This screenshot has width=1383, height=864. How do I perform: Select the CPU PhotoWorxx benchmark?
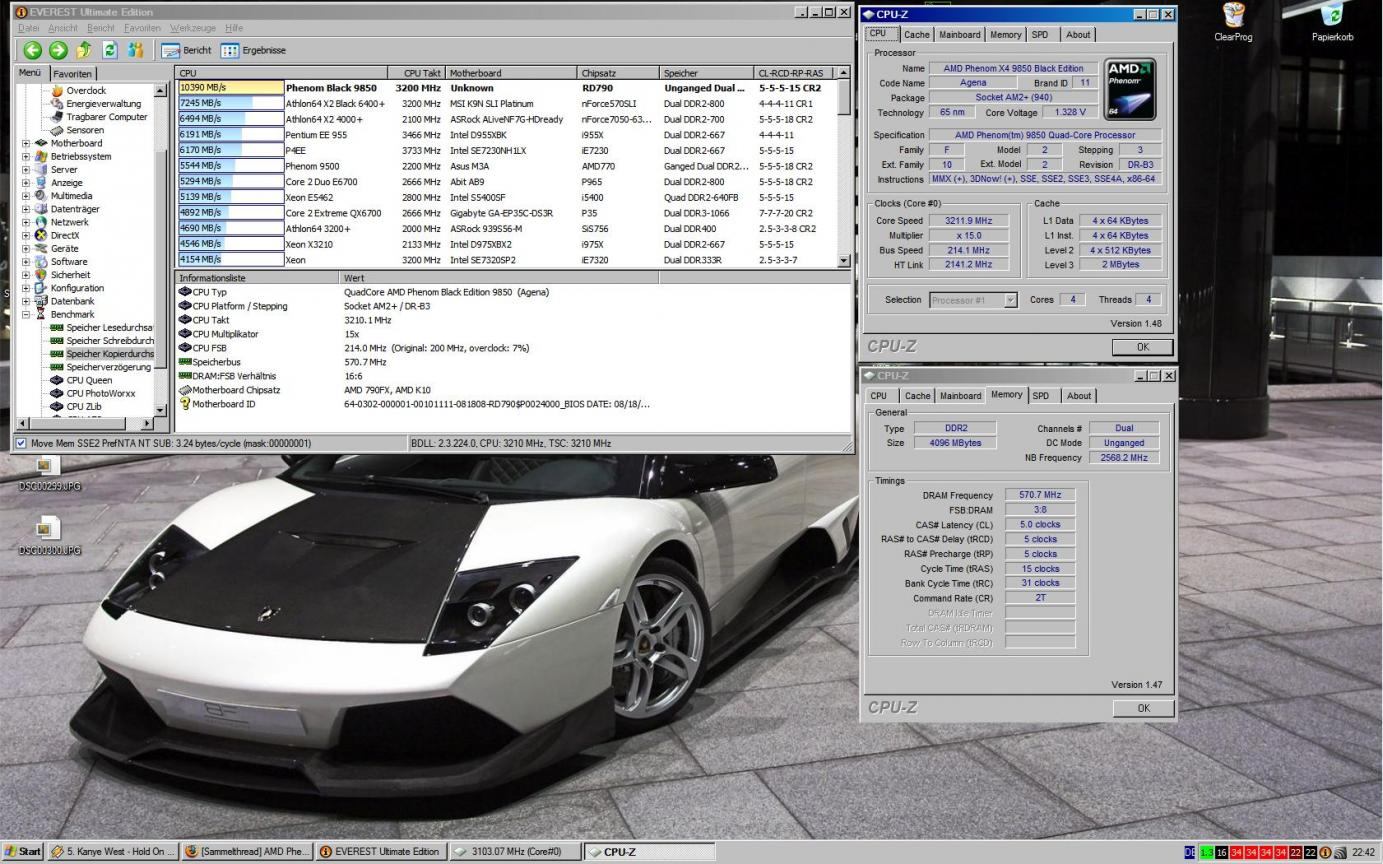coord(92,393)
